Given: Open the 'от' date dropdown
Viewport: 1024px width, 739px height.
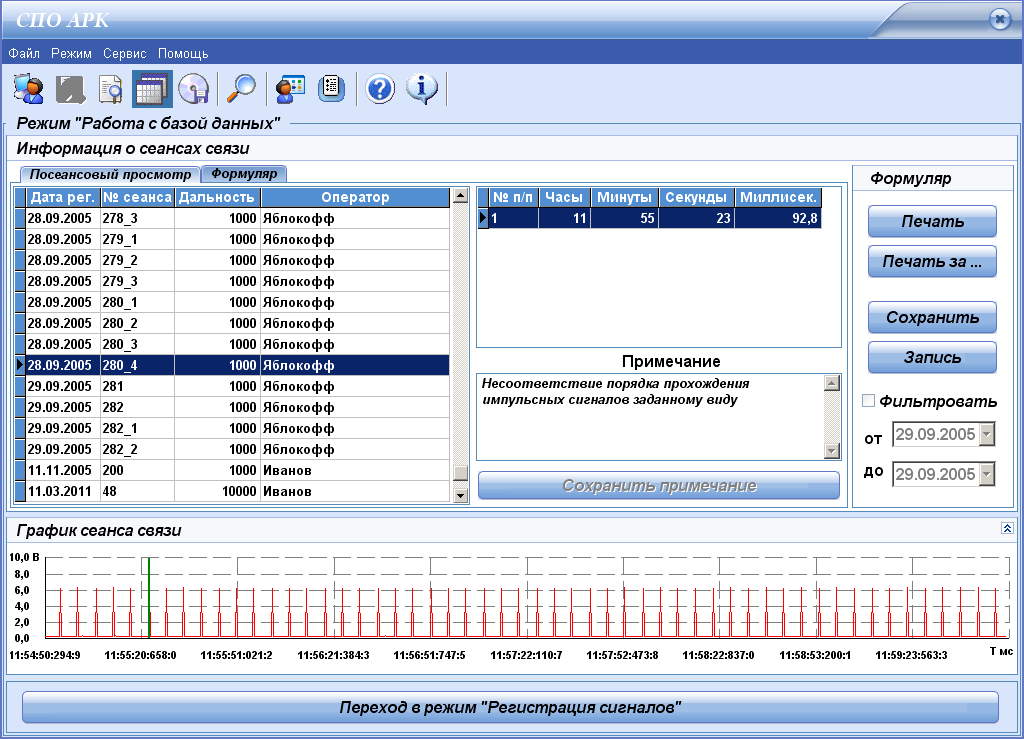Looking at the screenshot, I should (x=987, y=434).
